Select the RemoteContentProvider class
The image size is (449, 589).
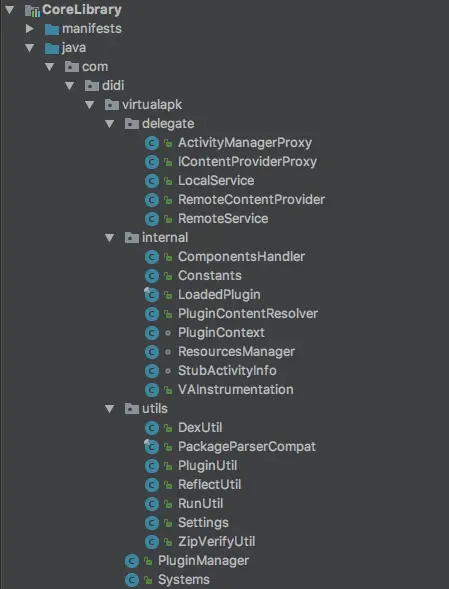point(251,199)
